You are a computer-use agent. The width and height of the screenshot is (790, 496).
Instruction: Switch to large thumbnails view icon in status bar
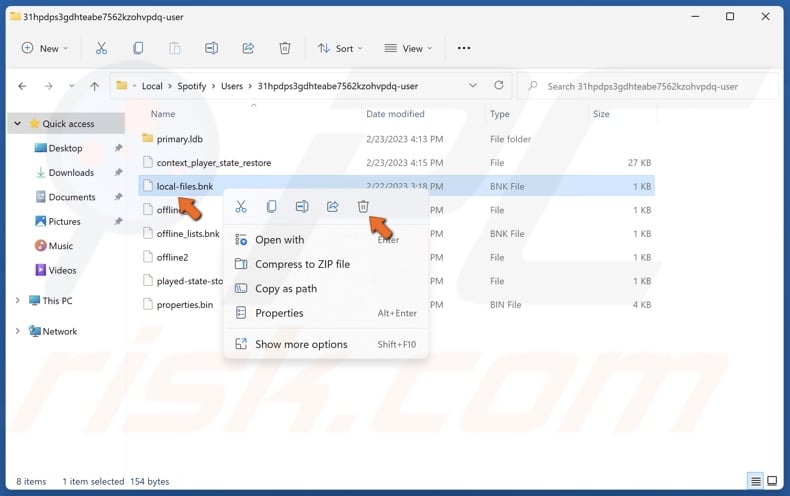tap(772, 481)
